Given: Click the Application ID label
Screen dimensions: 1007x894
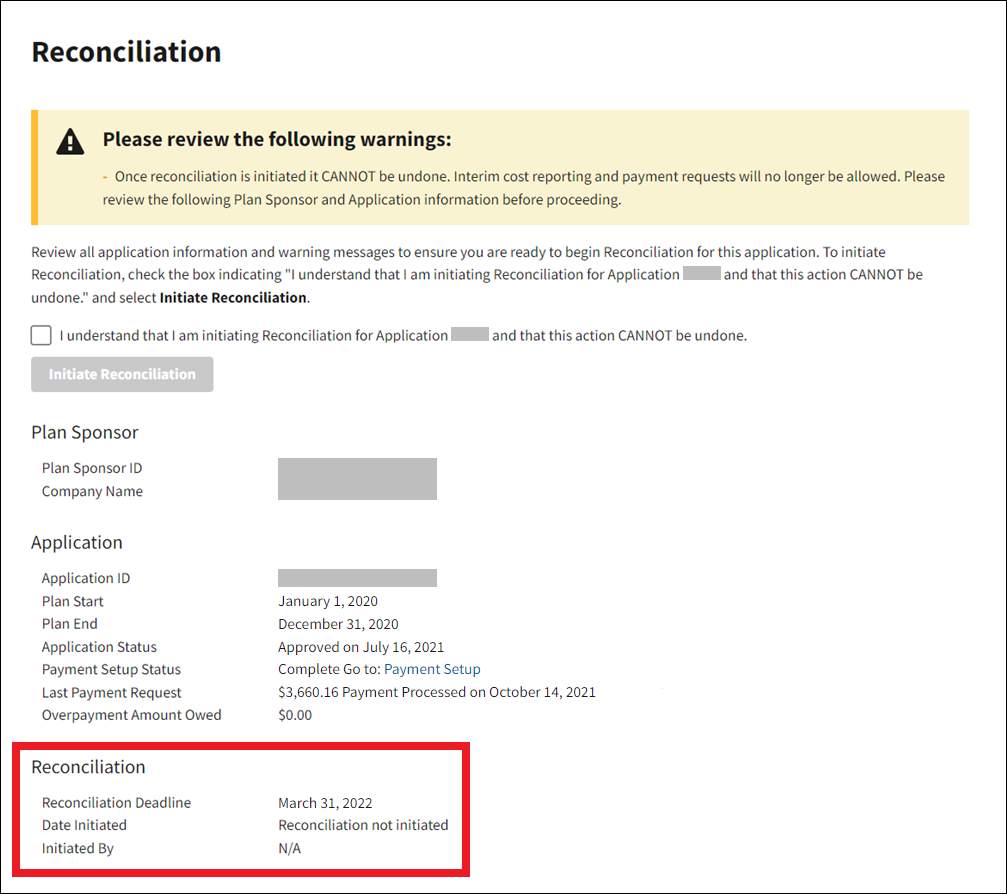Looking at the screenshot, I should 86,578.
